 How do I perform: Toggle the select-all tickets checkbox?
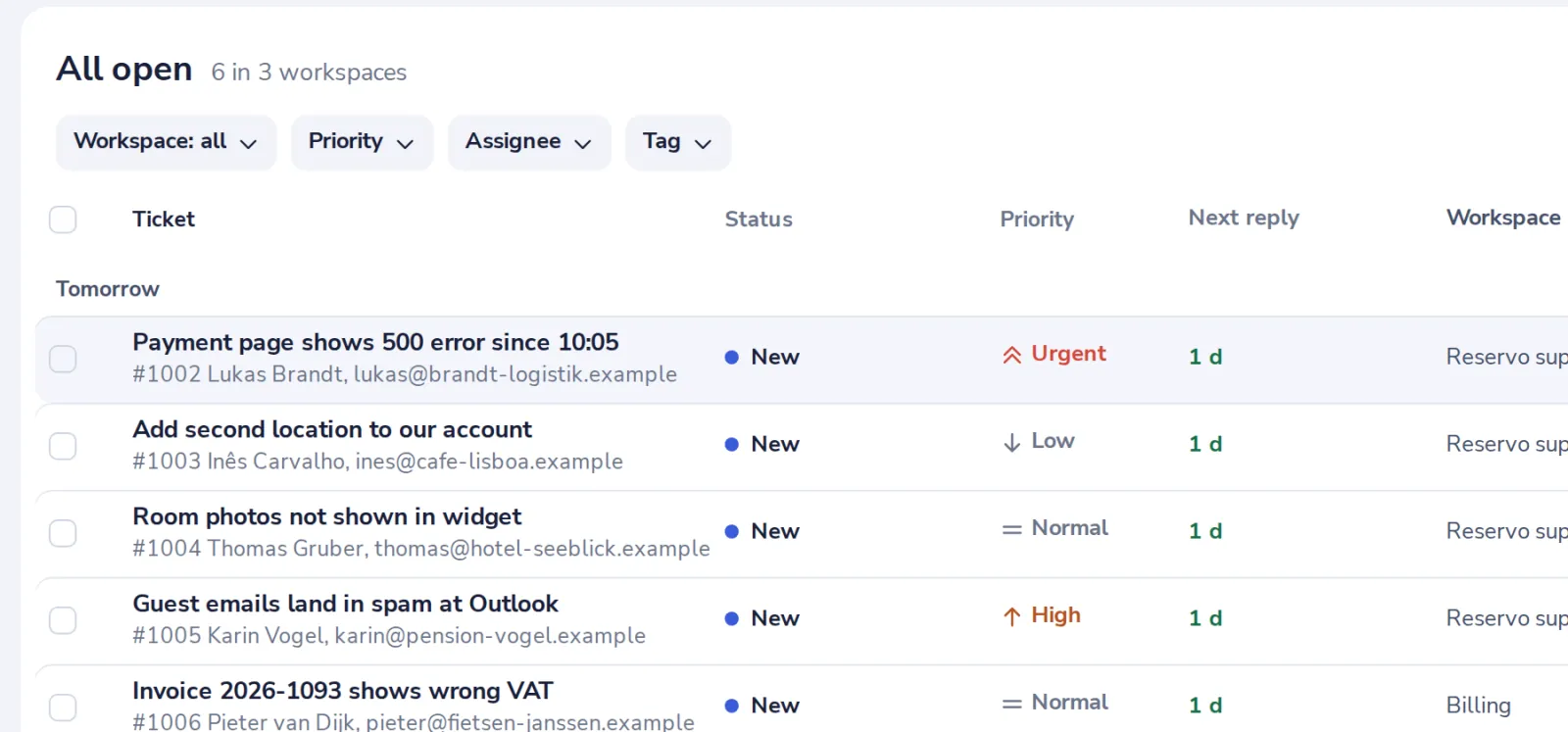coord(63,220)
